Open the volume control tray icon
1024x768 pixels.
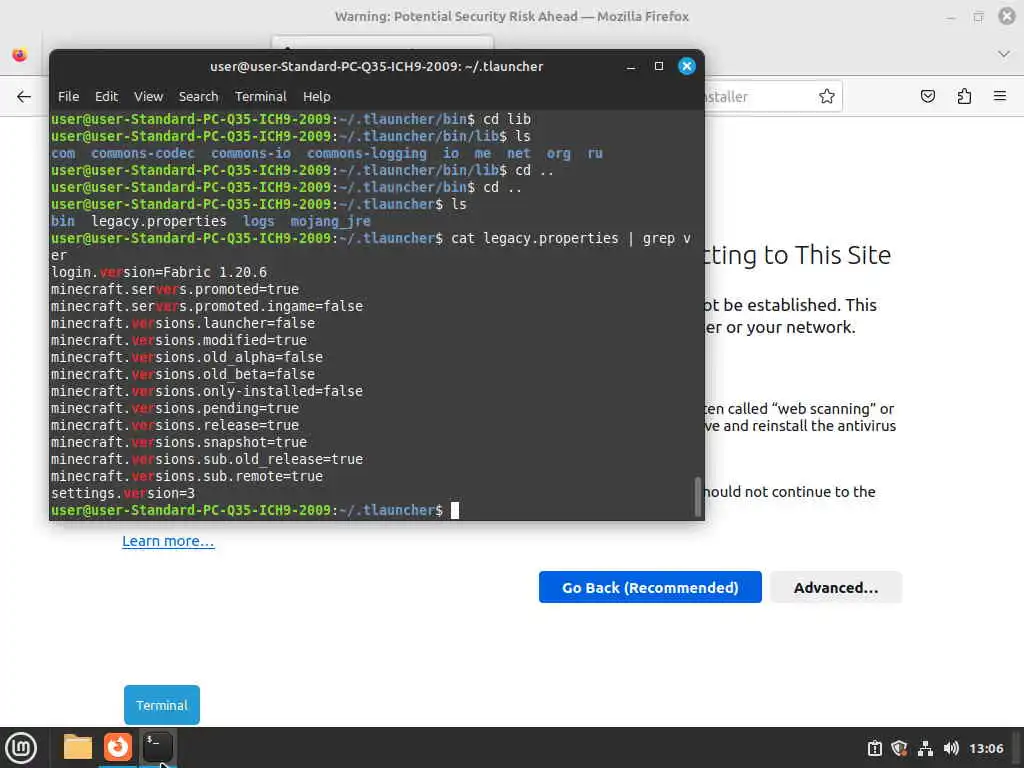951,748
